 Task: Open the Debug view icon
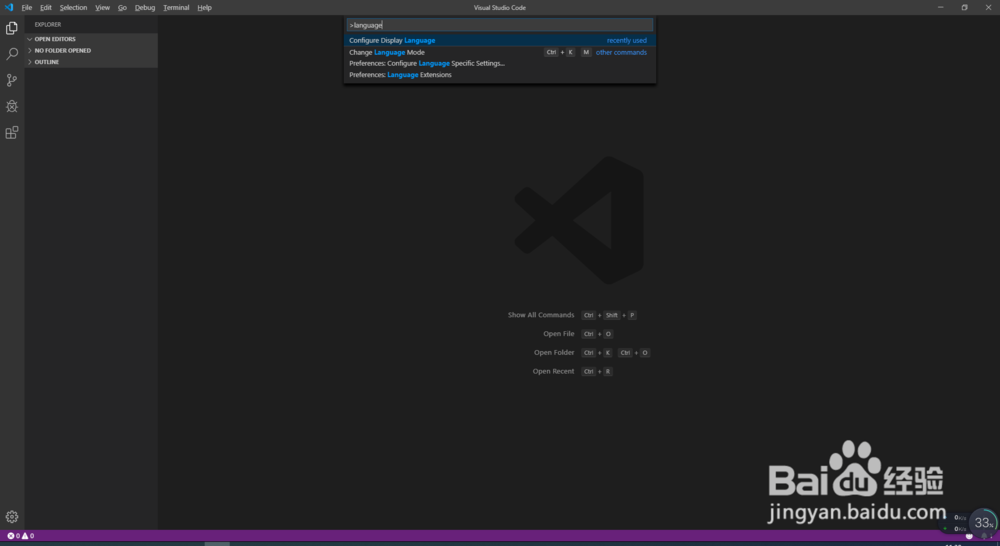tap(11, 107)
